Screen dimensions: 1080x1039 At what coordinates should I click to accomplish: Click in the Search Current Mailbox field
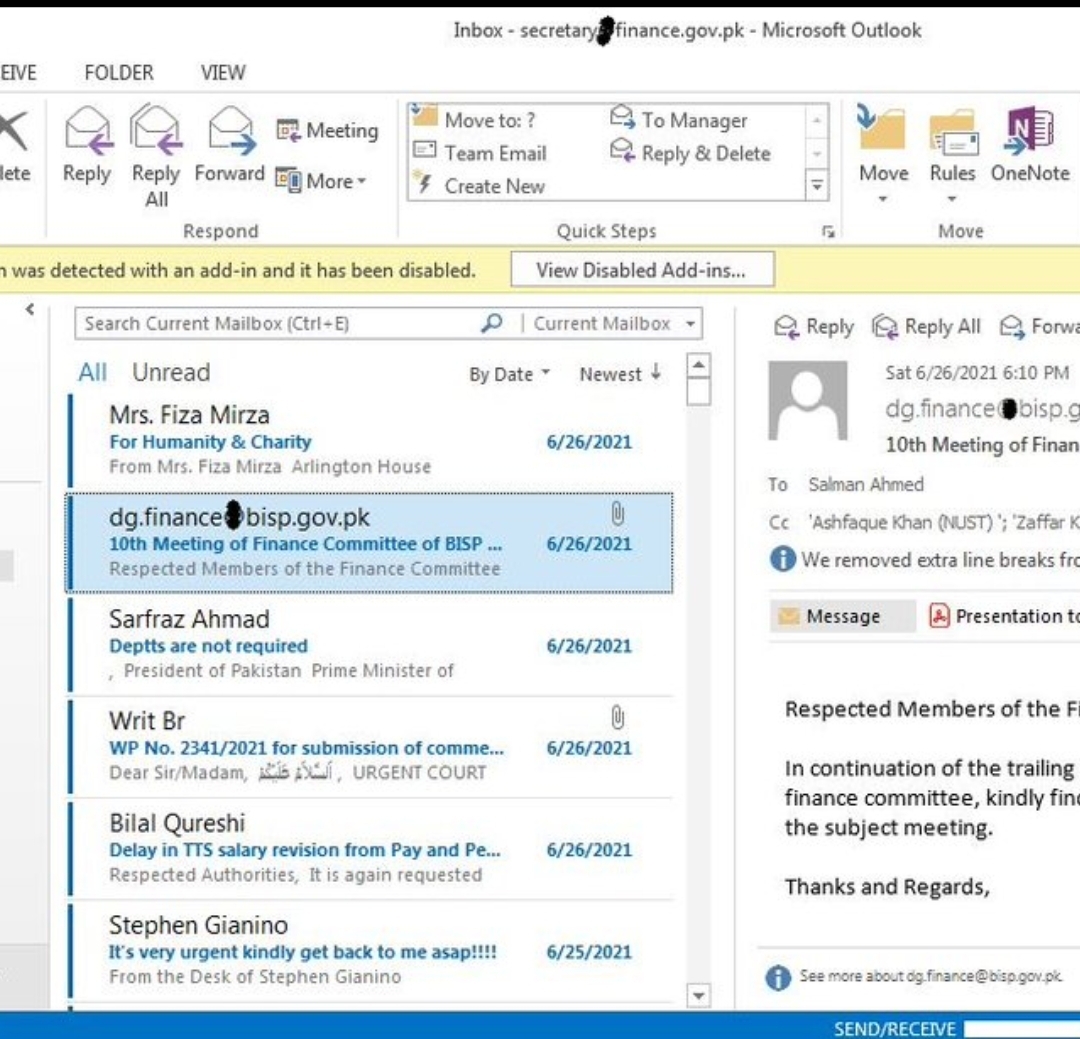coord(276,324)
